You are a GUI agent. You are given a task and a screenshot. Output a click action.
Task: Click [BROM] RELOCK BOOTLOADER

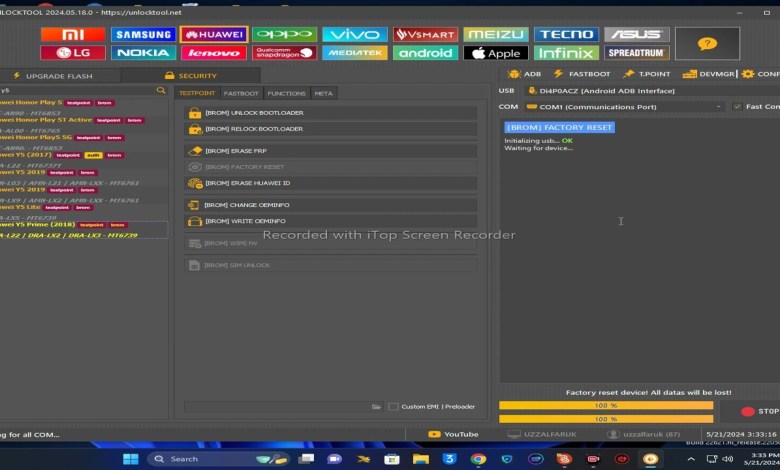pos(330,129)
